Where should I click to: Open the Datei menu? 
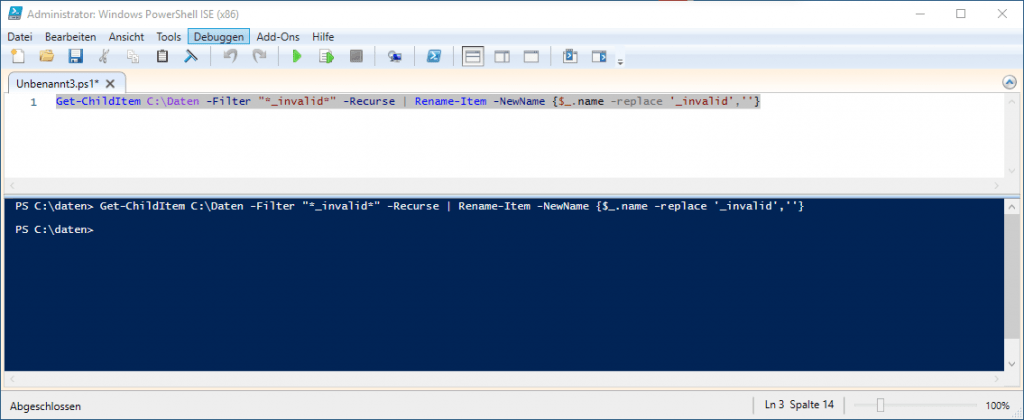[20, 37]
